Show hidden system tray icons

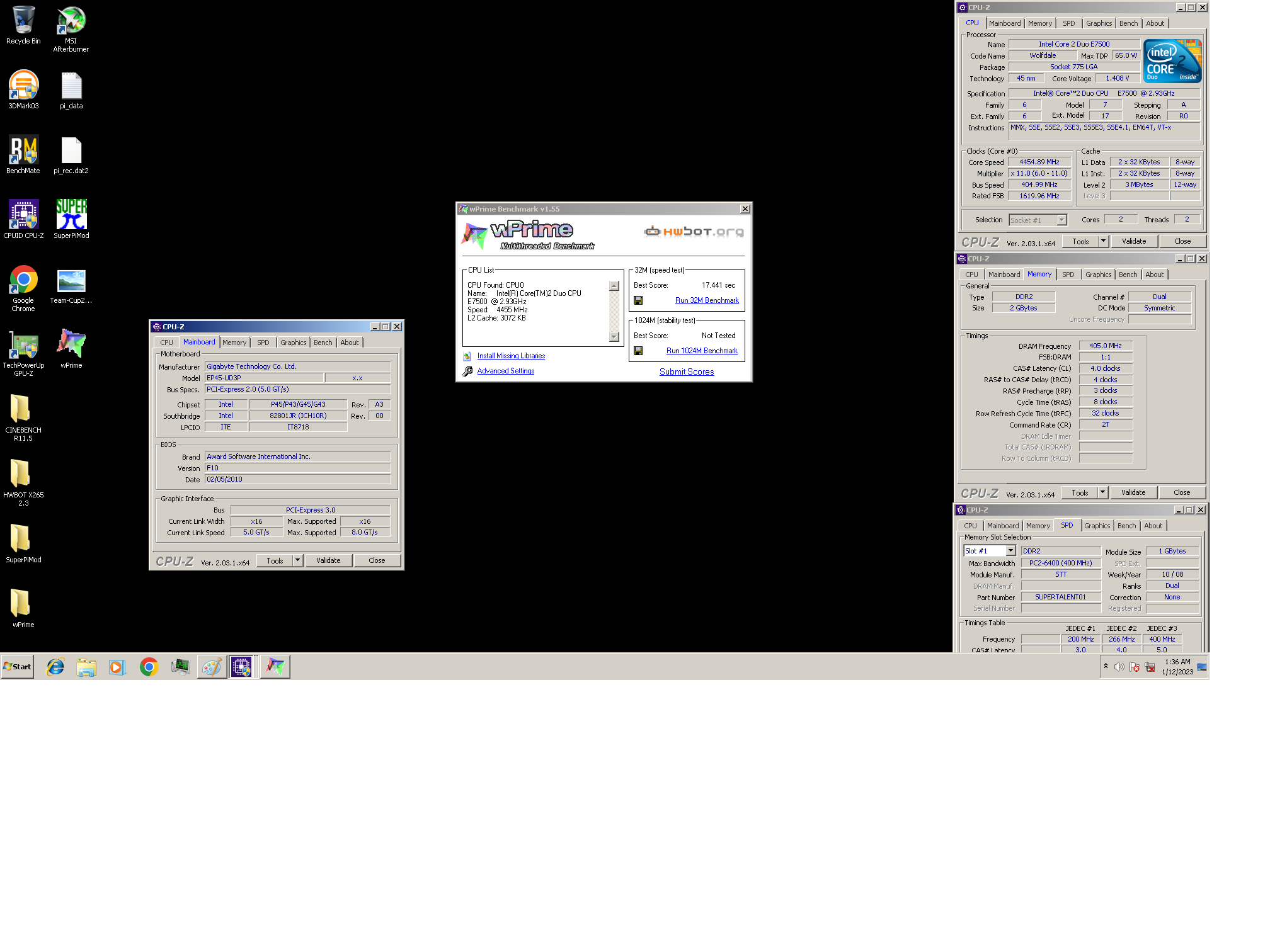pyautogui.click(x=1106, y=666)
